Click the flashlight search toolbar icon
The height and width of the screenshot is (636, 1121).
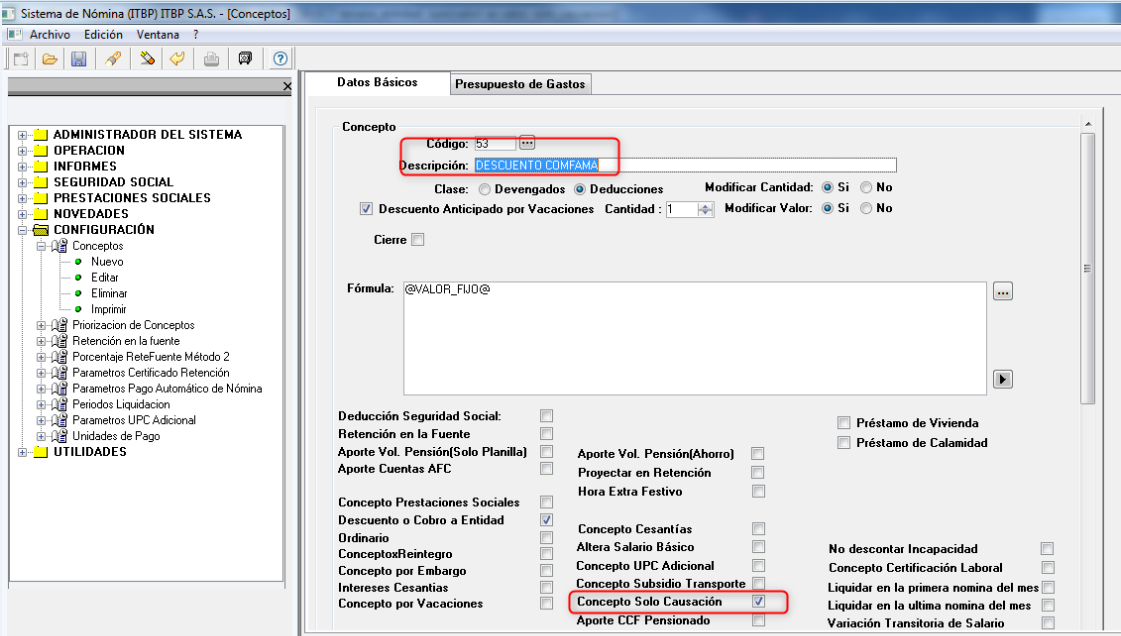coord(112,59)
